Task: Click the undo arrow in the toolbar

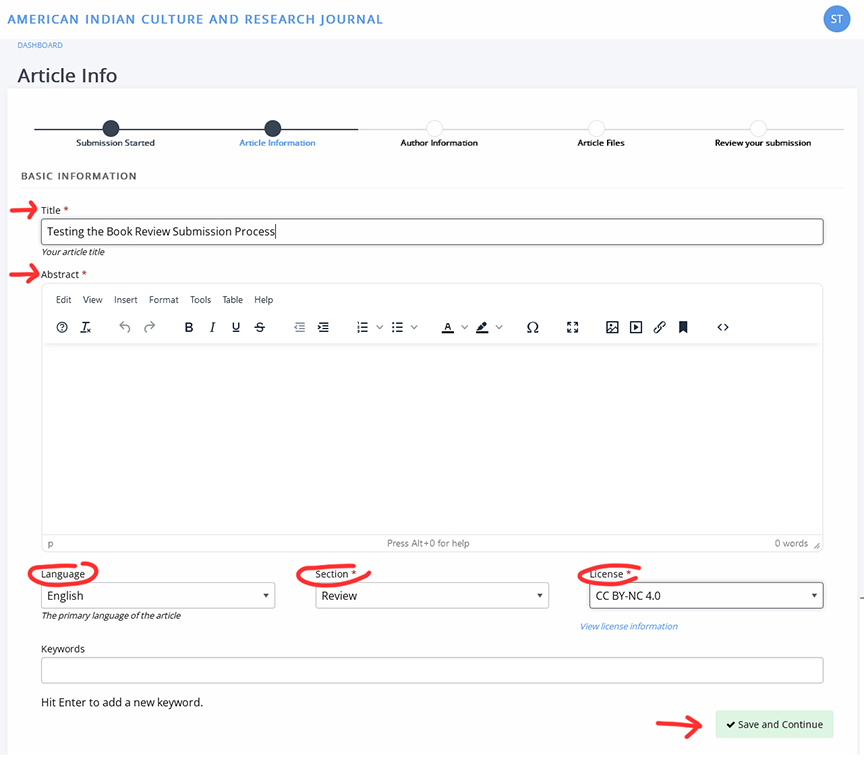Action: pyautogui.click(x=125, y=327)
